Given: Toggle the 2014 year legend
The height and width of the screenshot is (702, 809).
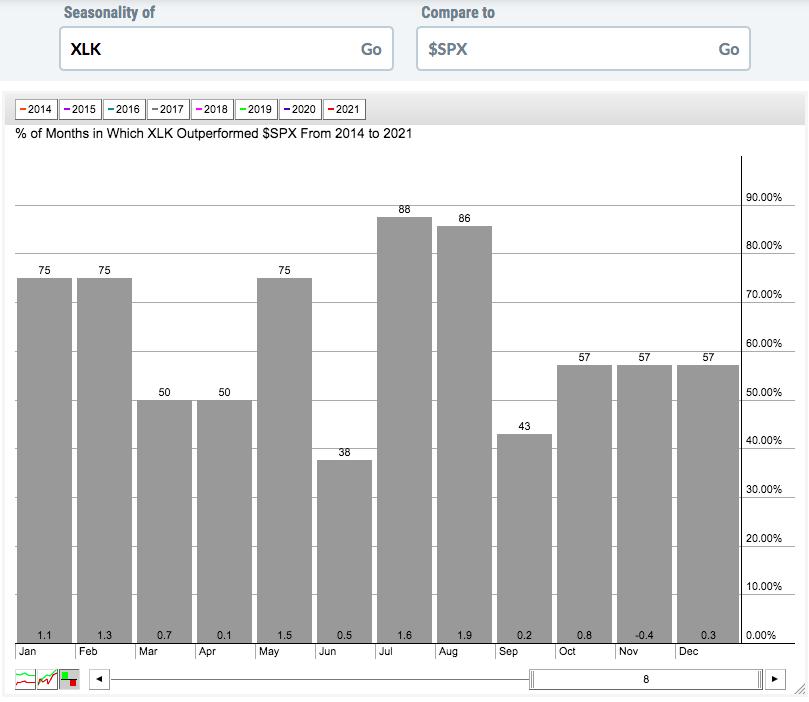Looking at the screenshot, I should tap(36, 109).
